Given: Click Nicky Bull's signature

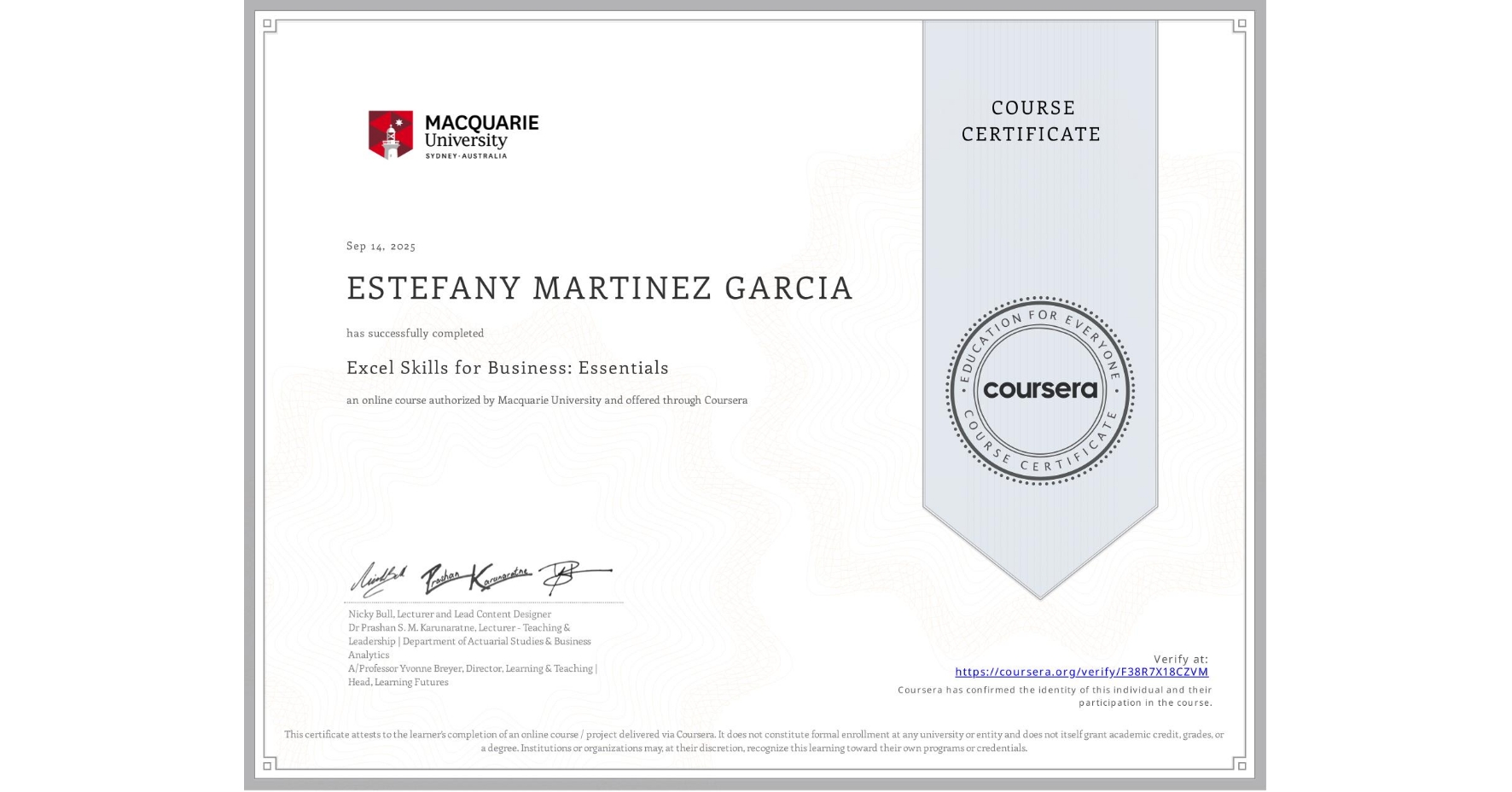Looking at the screenshot, I should (378, 579).
